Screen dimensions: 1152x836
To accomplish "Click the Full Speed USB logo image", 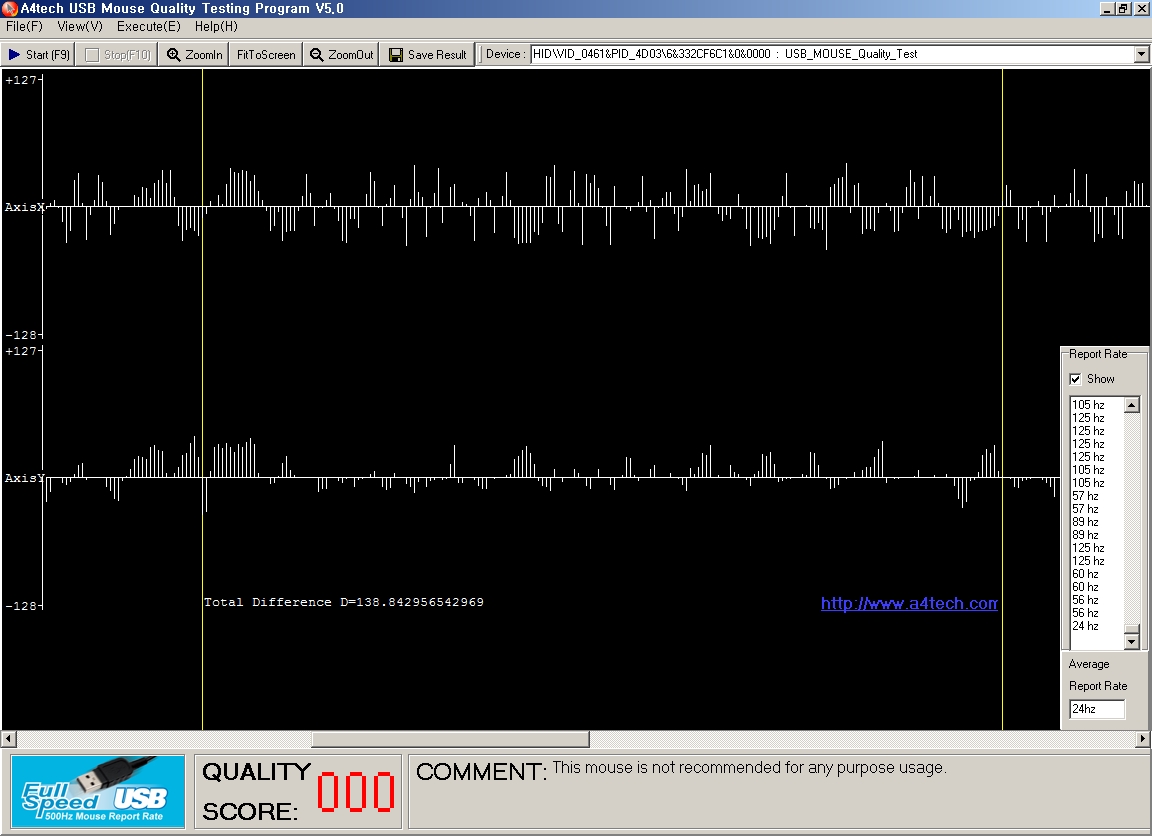I will tap(98, 792).
